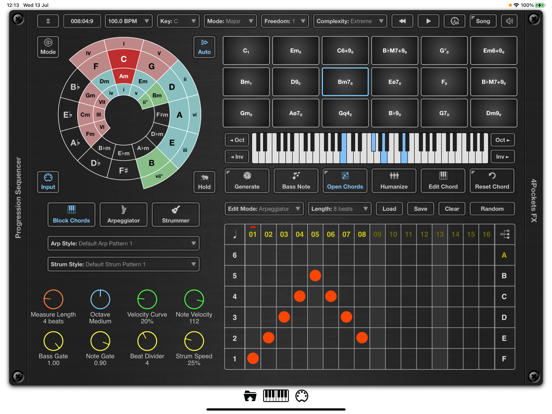Open the Key dropdown
Image resolution: width=552 pixels, height=414 pixels.
pos(178,21)
